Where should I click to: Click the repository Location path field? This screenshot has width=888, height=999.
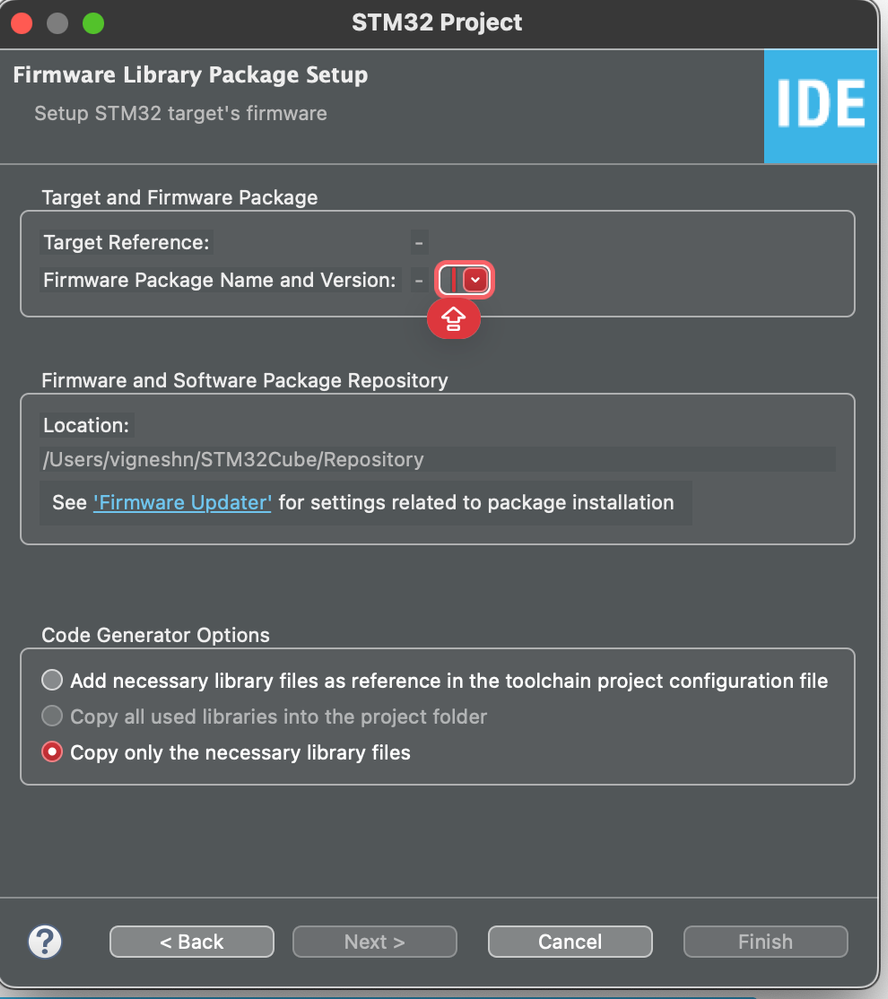pyautogui.click(x=437, y=460)
